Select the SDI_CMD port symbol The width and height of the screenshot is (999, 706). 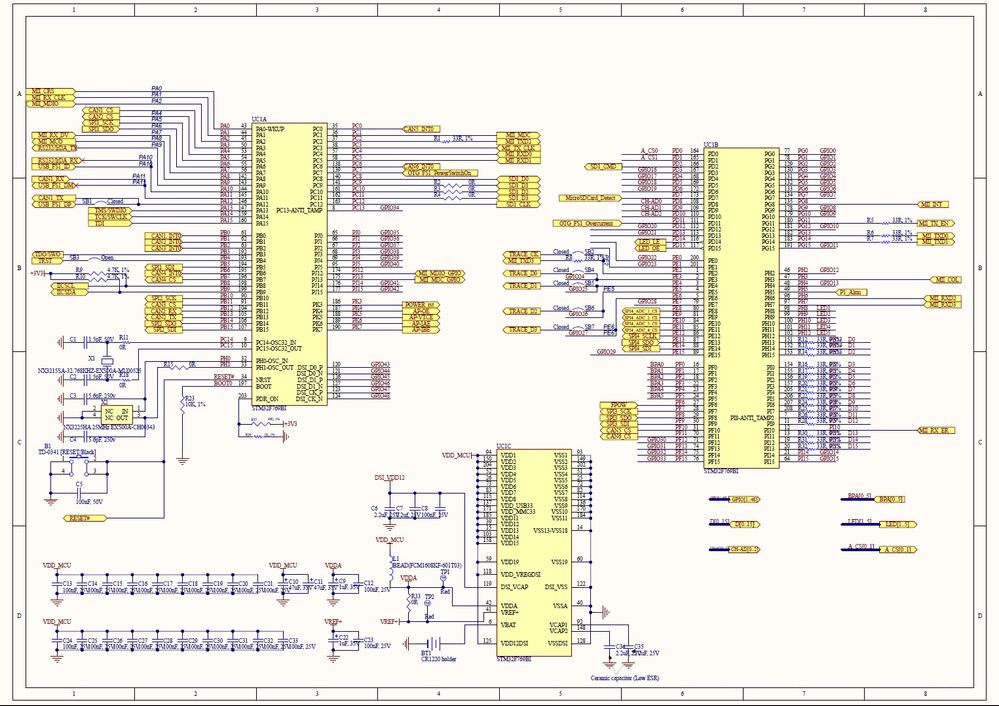click(603, 166)
